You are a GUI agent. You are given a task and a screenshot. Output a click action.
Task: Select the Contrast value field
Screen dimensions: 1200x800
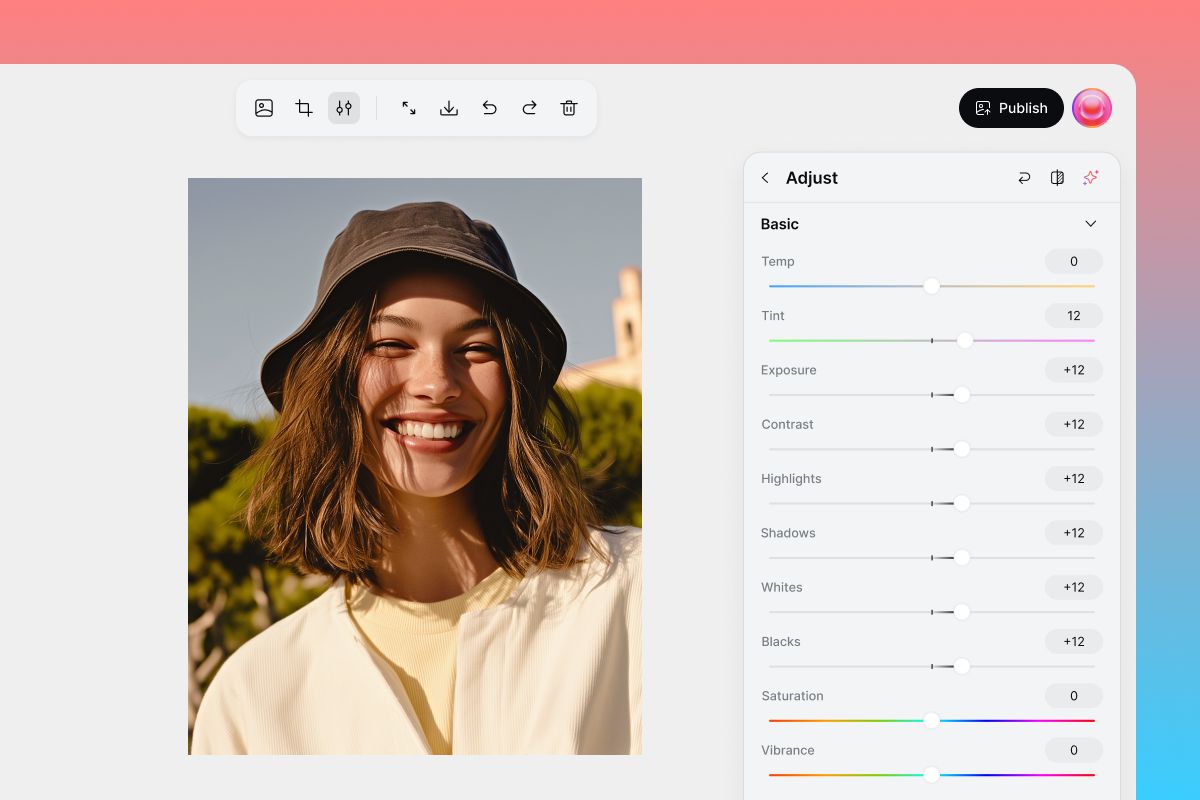tap(1074, 424)
